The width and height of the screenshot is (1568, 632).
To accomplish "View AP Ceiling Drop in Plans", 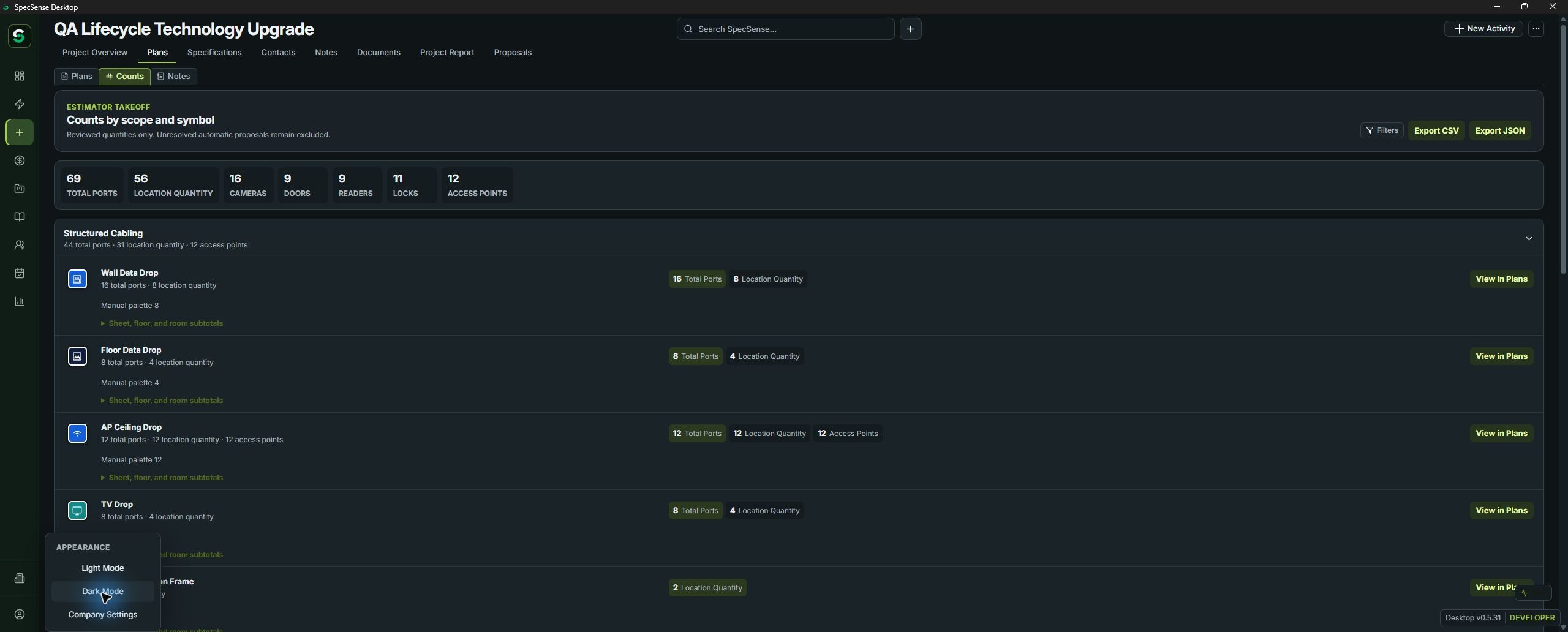I will point(1501,434).
